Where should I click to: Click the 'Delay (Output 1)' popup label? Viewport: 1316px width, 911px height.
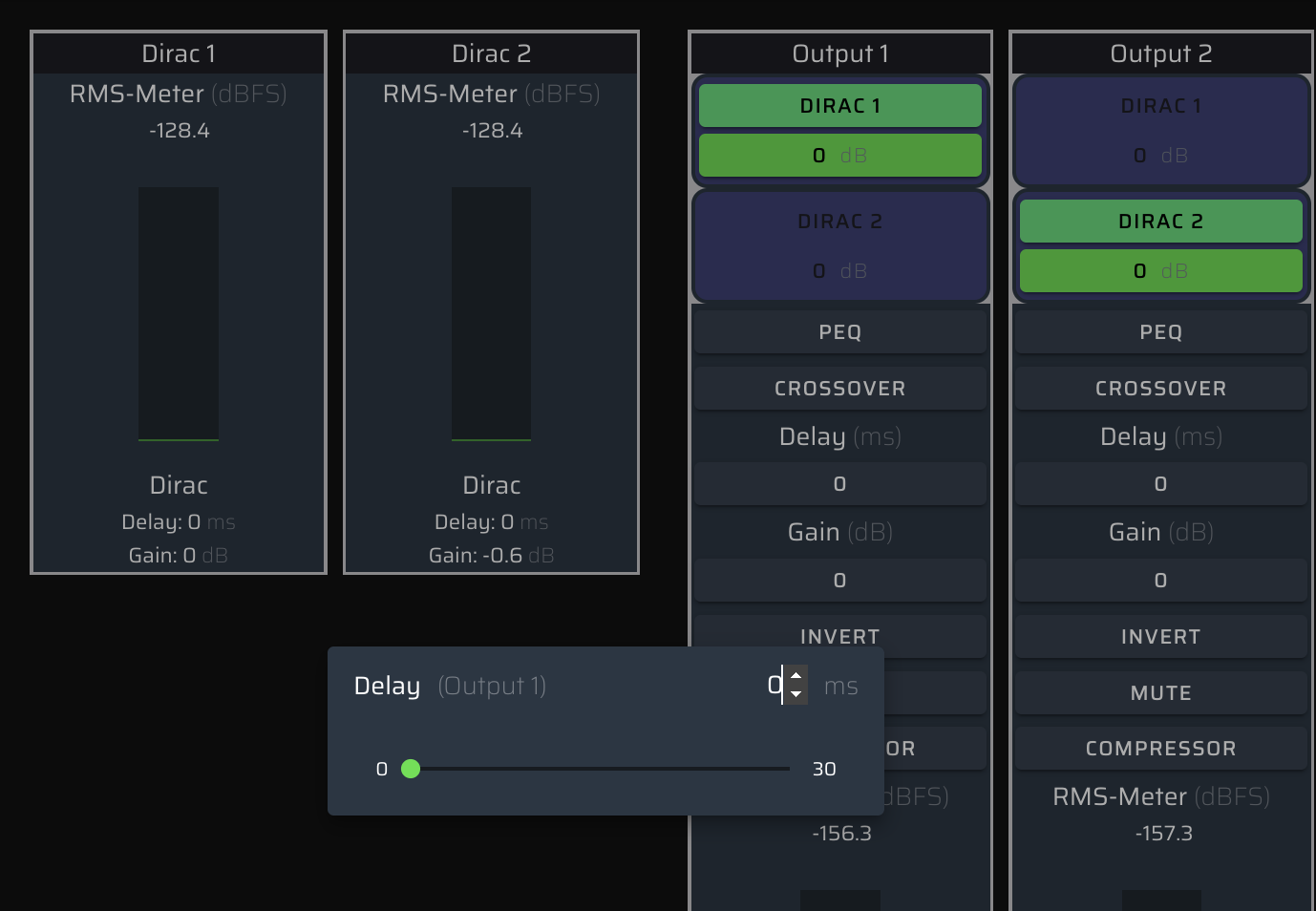tap(450, 686)
